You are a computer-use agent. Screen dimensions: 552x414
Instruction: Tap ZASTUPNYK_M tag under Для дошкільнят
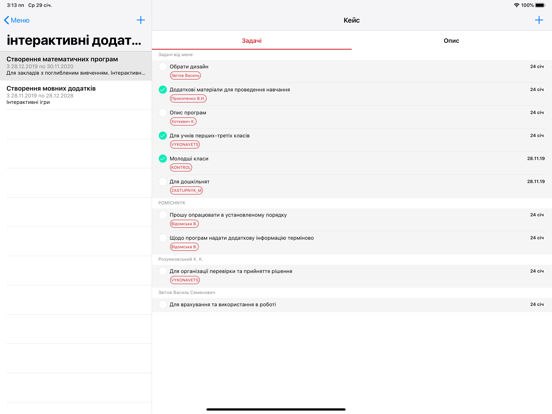click(187, 190)
